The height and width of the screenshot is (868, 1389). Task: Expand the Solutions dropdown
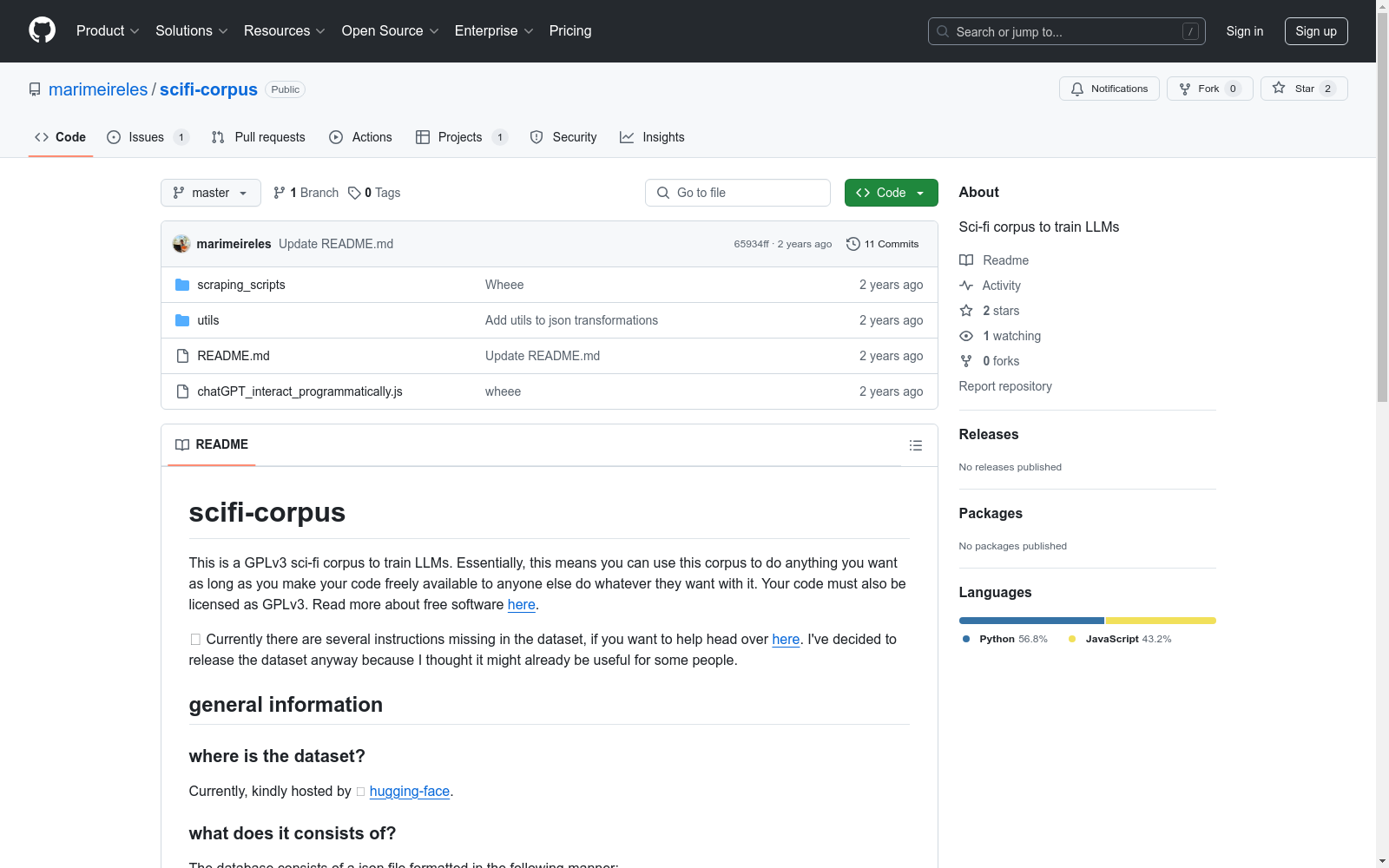[192, 31]
